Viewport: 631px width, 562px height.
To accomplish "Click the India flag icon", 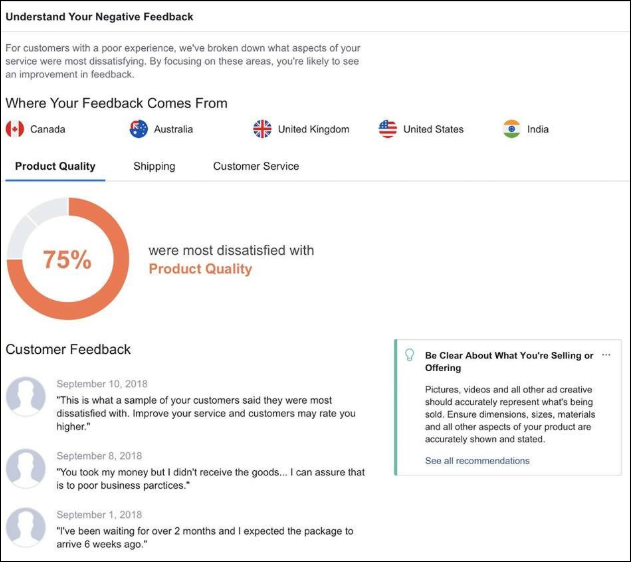I will pos(512,129).
